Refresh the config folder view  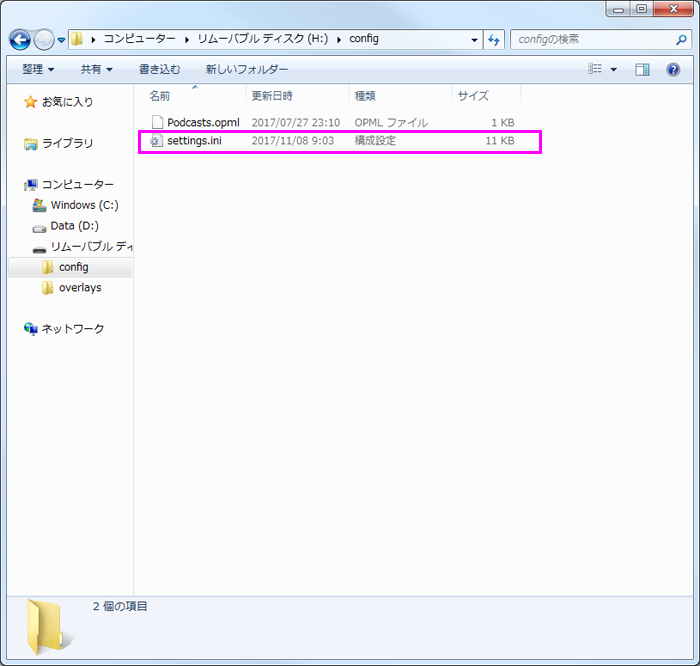click(x=494, y=40)
